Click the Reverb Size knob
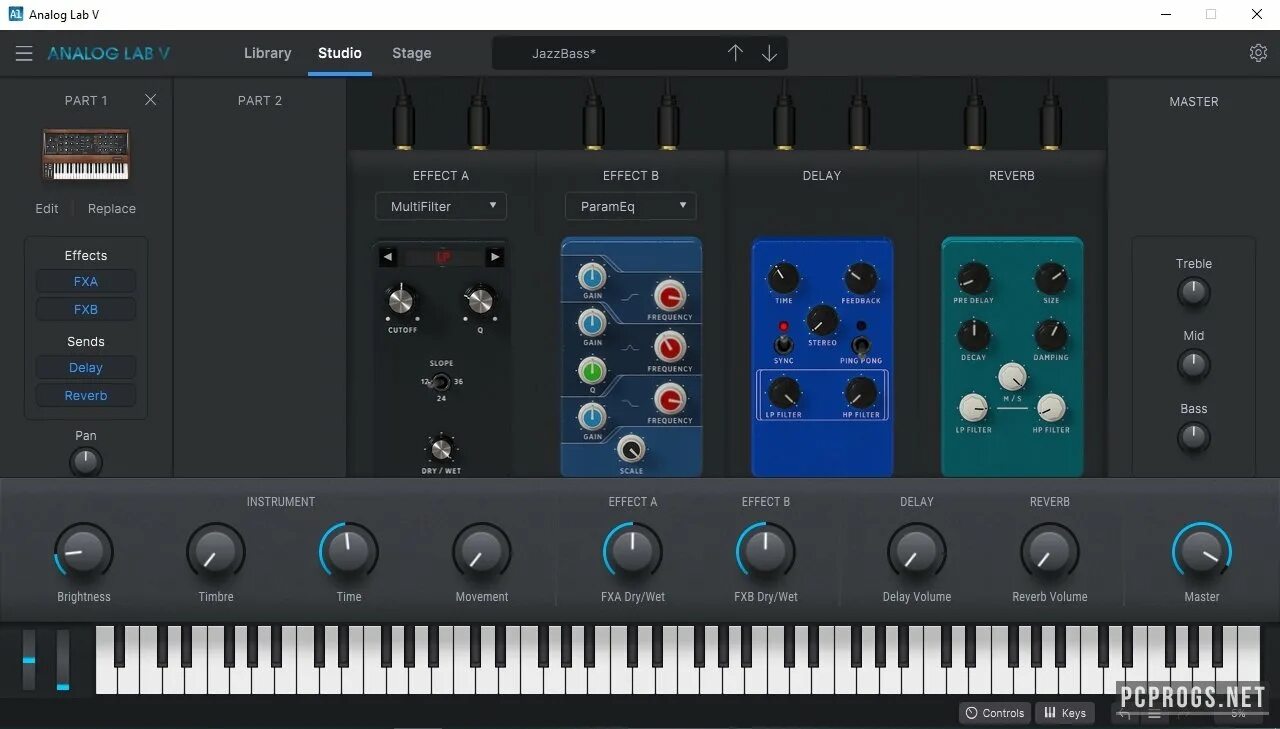1280x729 pixels. pos(1051,278)
